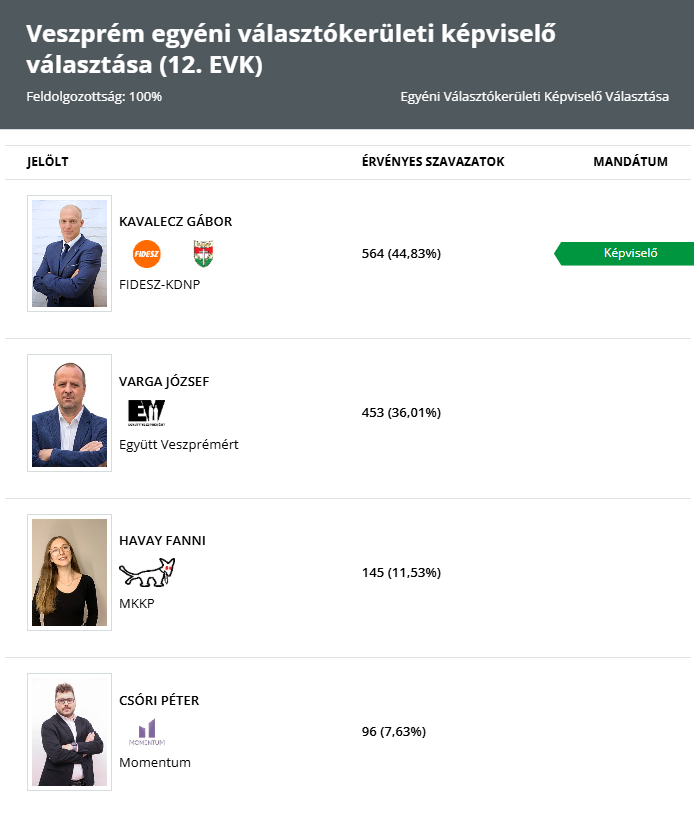Select candidate name Csóri Péter
694x825 pixels.
coord(159,700)
